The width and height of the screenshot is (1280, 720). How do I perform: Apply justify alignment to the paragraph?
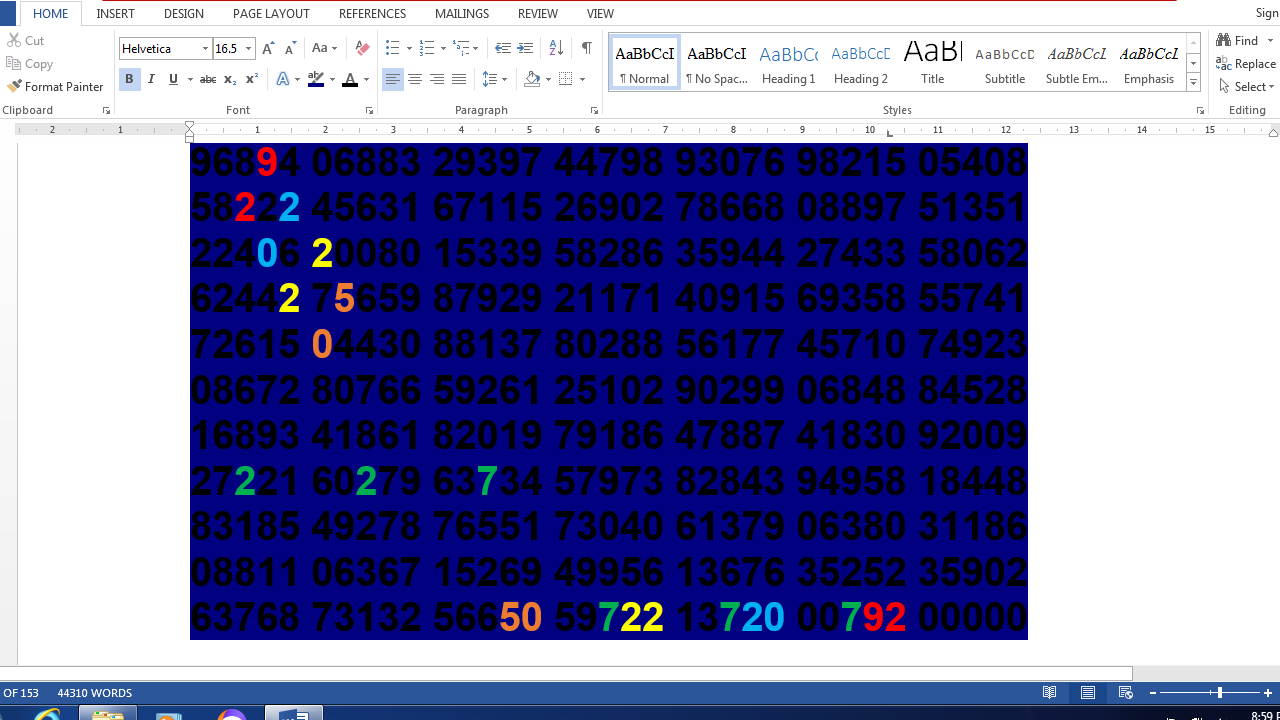click(459, 79)
